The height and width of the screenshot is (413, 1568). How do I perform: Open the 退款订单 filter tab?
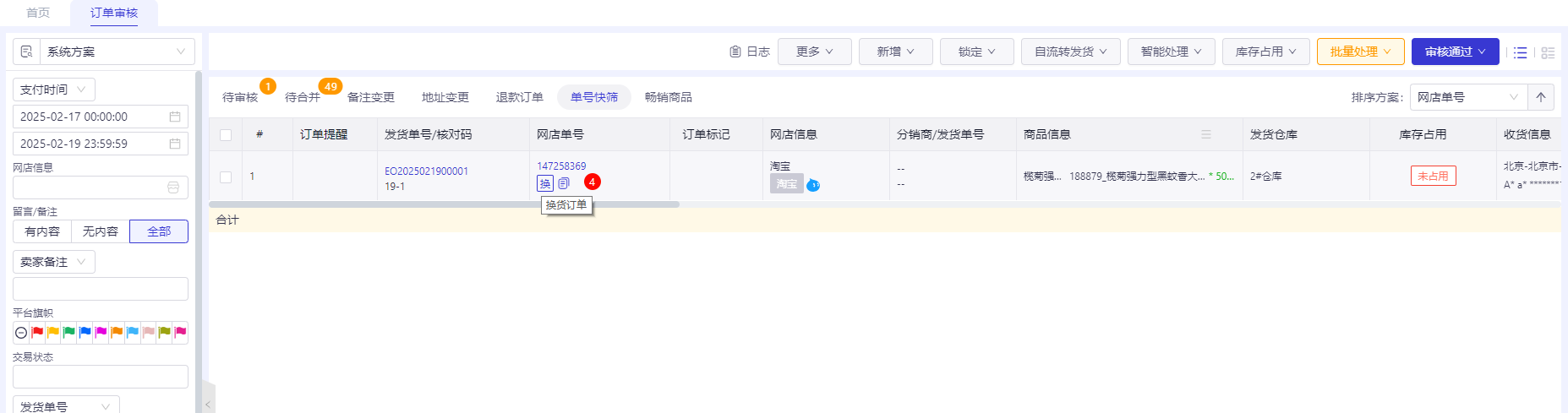(x=520, y=97)
